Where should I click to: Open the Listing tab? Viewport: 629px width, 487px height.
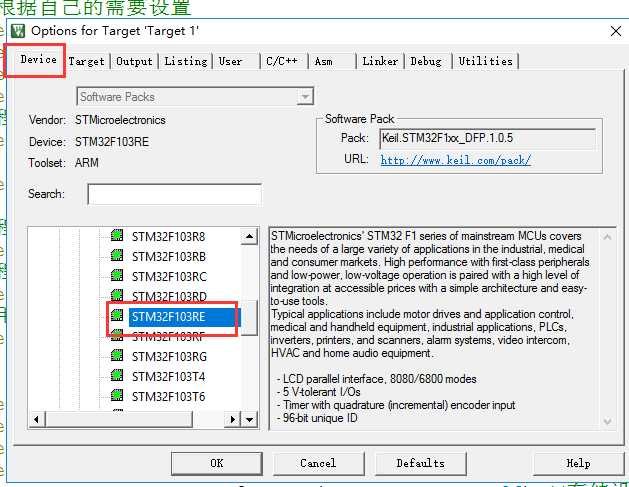point(186,61)
